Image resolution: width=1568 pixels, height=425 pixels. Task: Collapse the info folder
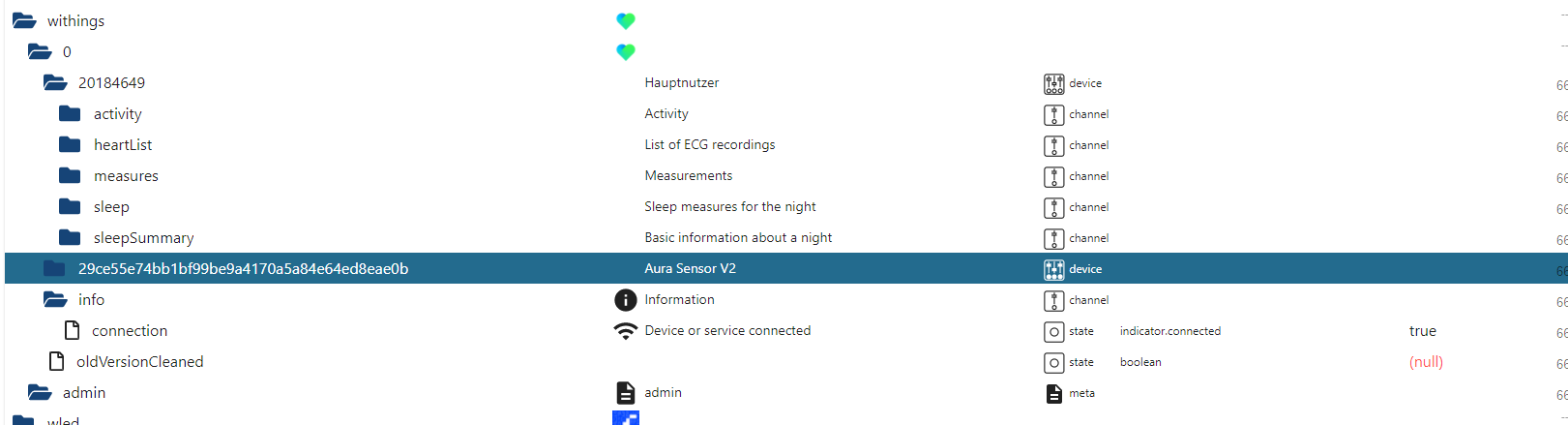pyautogui.click(x=55, y=299)
